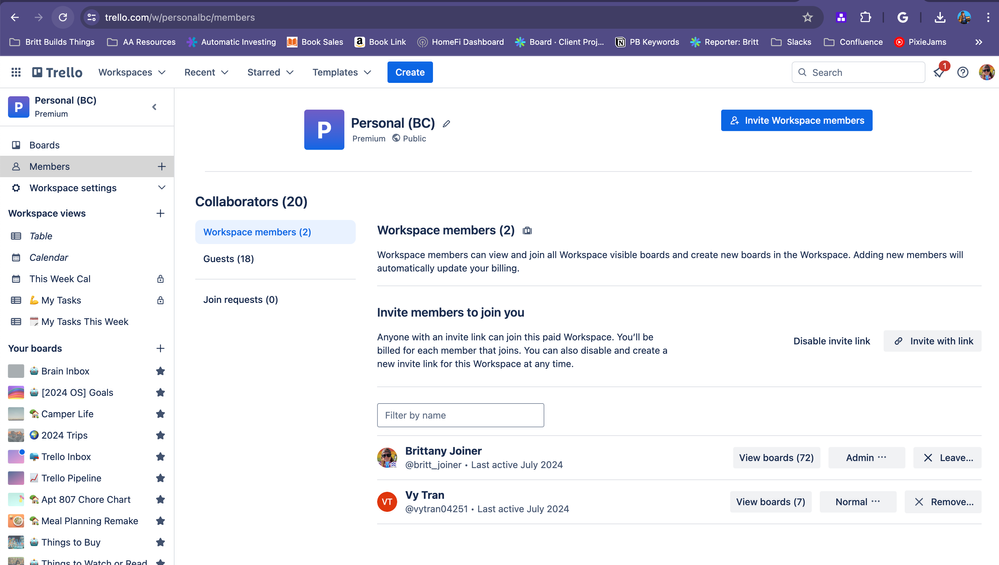Add members plus icon in sidebar

click(161, 166)
